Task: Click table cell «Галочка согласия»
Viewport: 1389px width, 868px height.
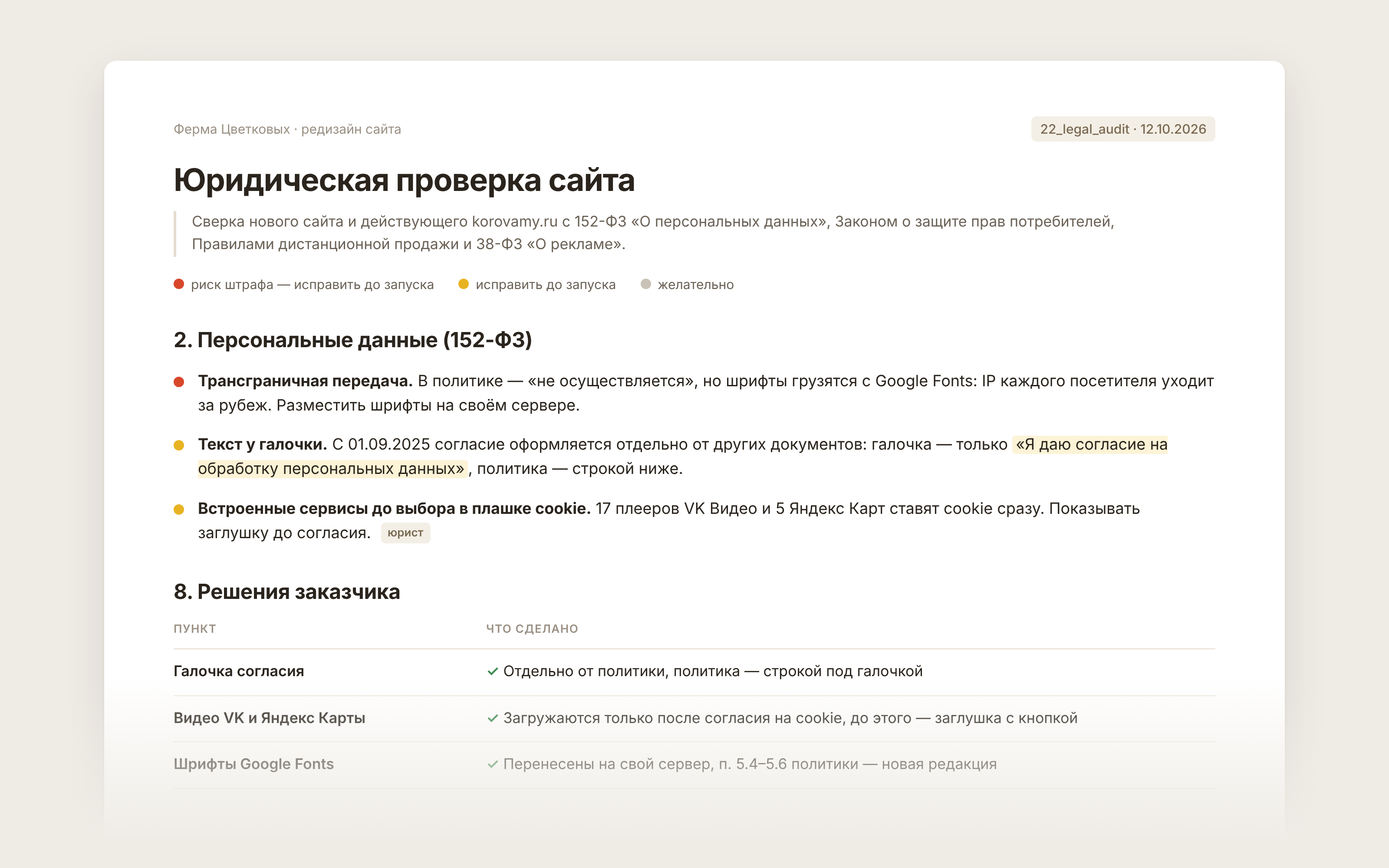Action: point(239,671)
